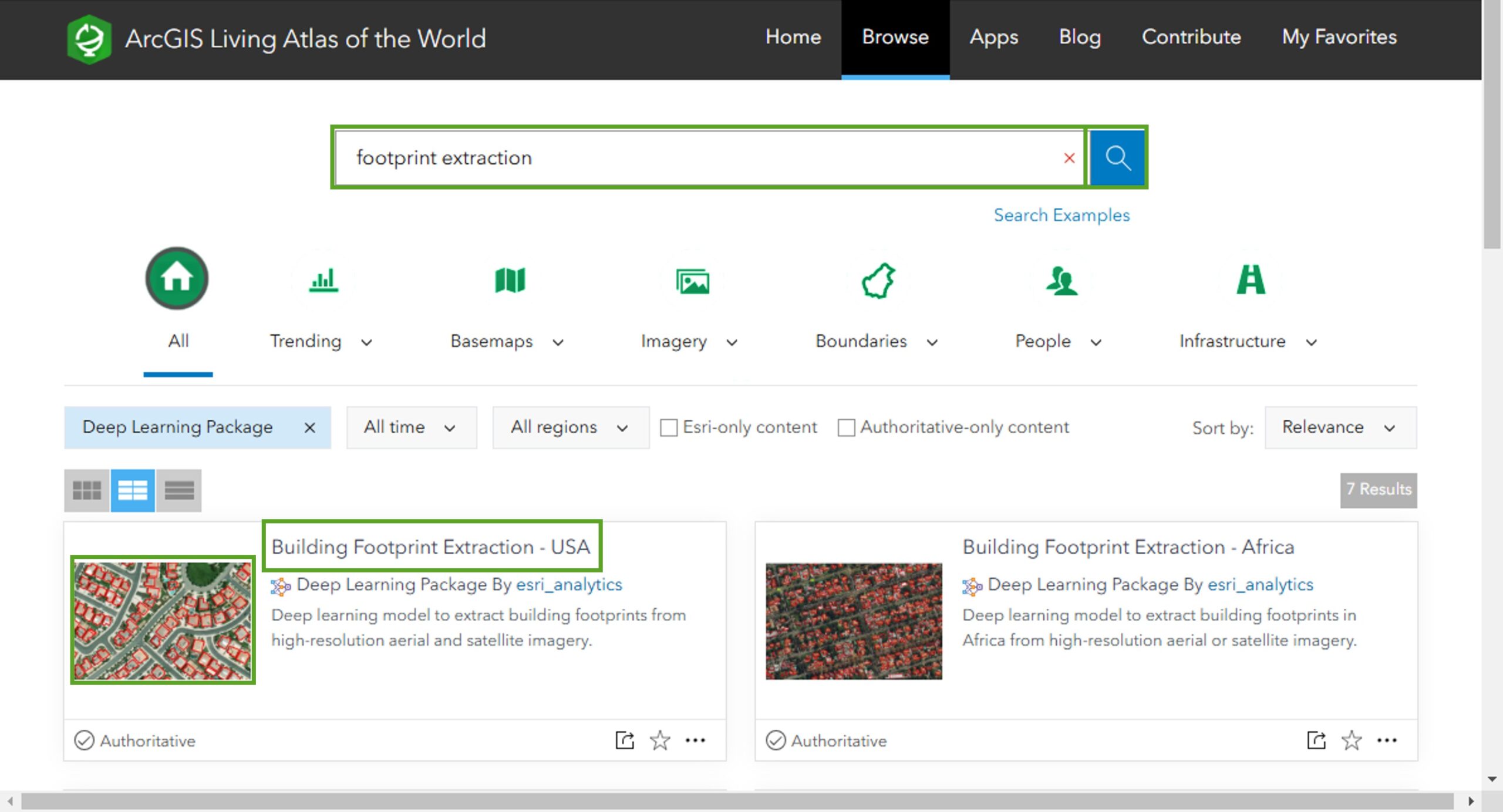Open more options ellipsis on USA card
This screenshot has height=812, width=1503.
(x=695, y=740)
